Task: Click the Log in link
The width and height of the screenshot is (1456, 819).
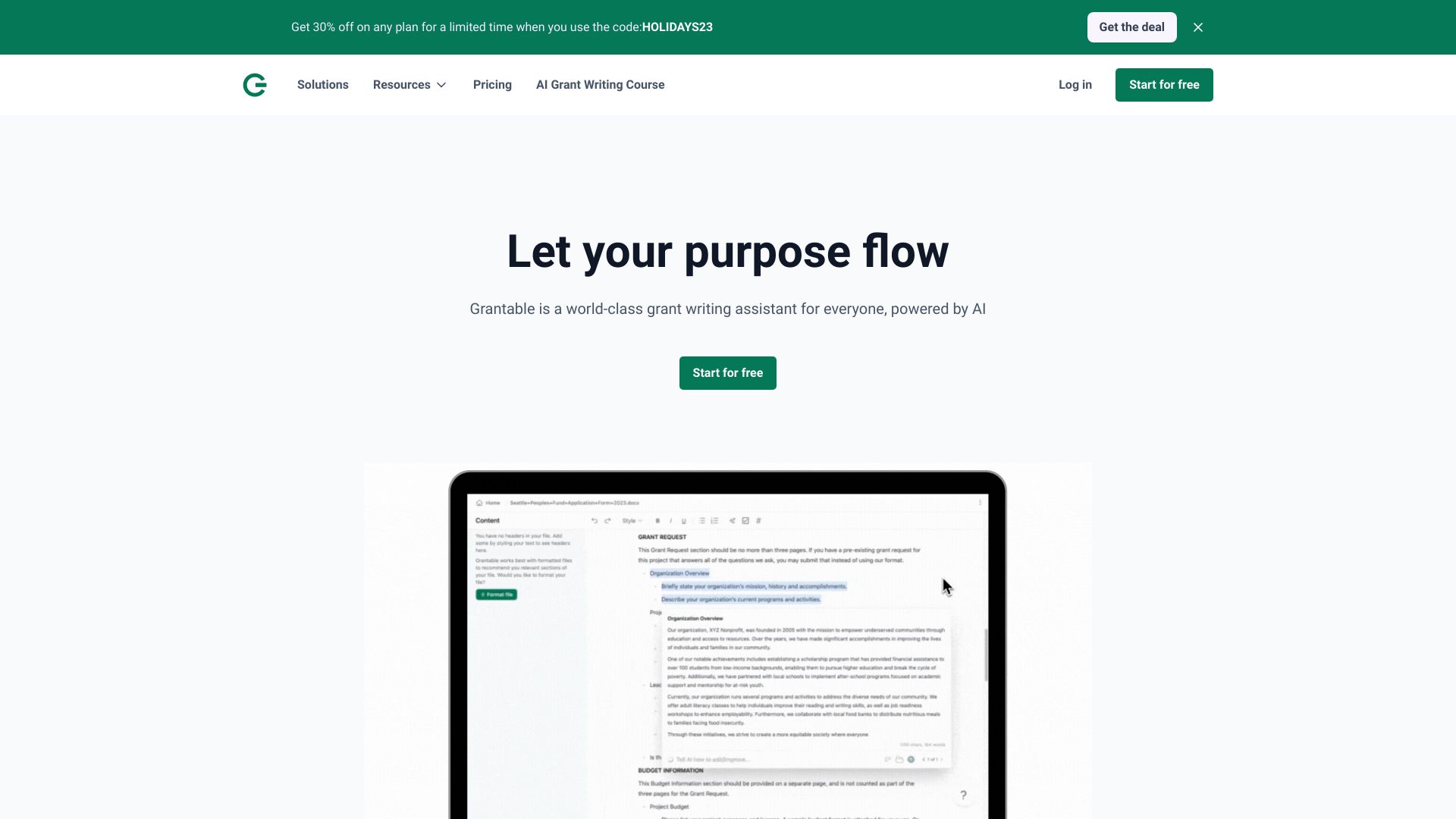Action: coord(1075,85)
